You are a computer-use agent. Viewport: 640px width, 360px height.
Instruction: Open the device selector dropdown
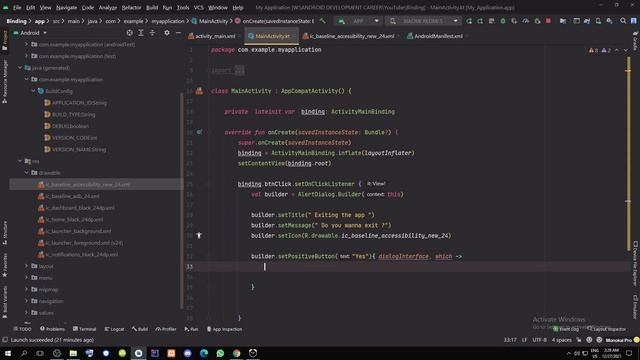[x=423, y=21]
